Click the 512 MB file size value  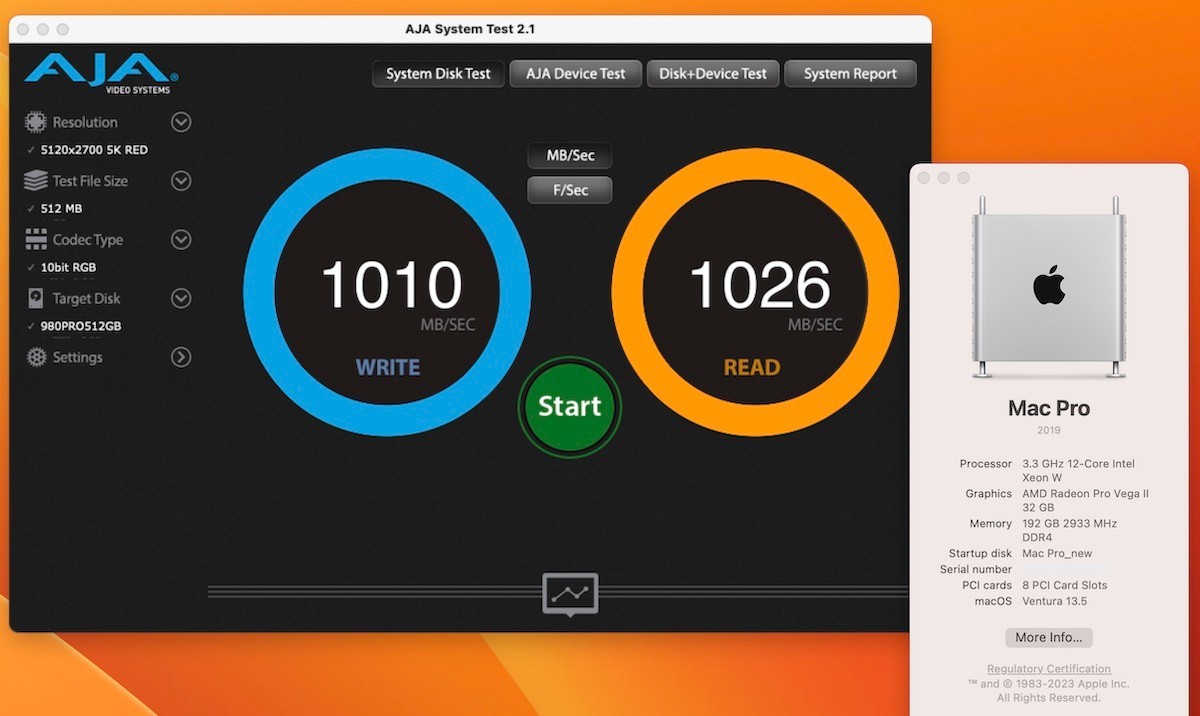(61, 209)
